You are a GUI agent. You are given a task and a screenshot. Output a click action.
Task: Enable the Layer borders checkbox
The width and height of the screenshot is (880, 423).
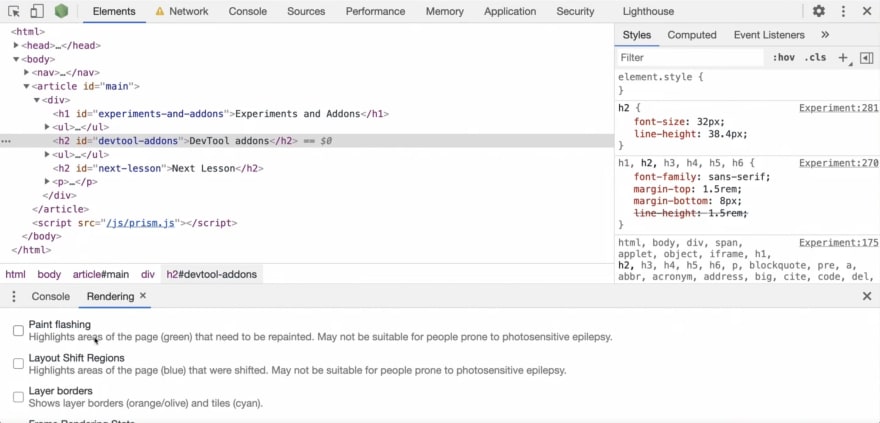pyautogui.click(x=19, y=397)
